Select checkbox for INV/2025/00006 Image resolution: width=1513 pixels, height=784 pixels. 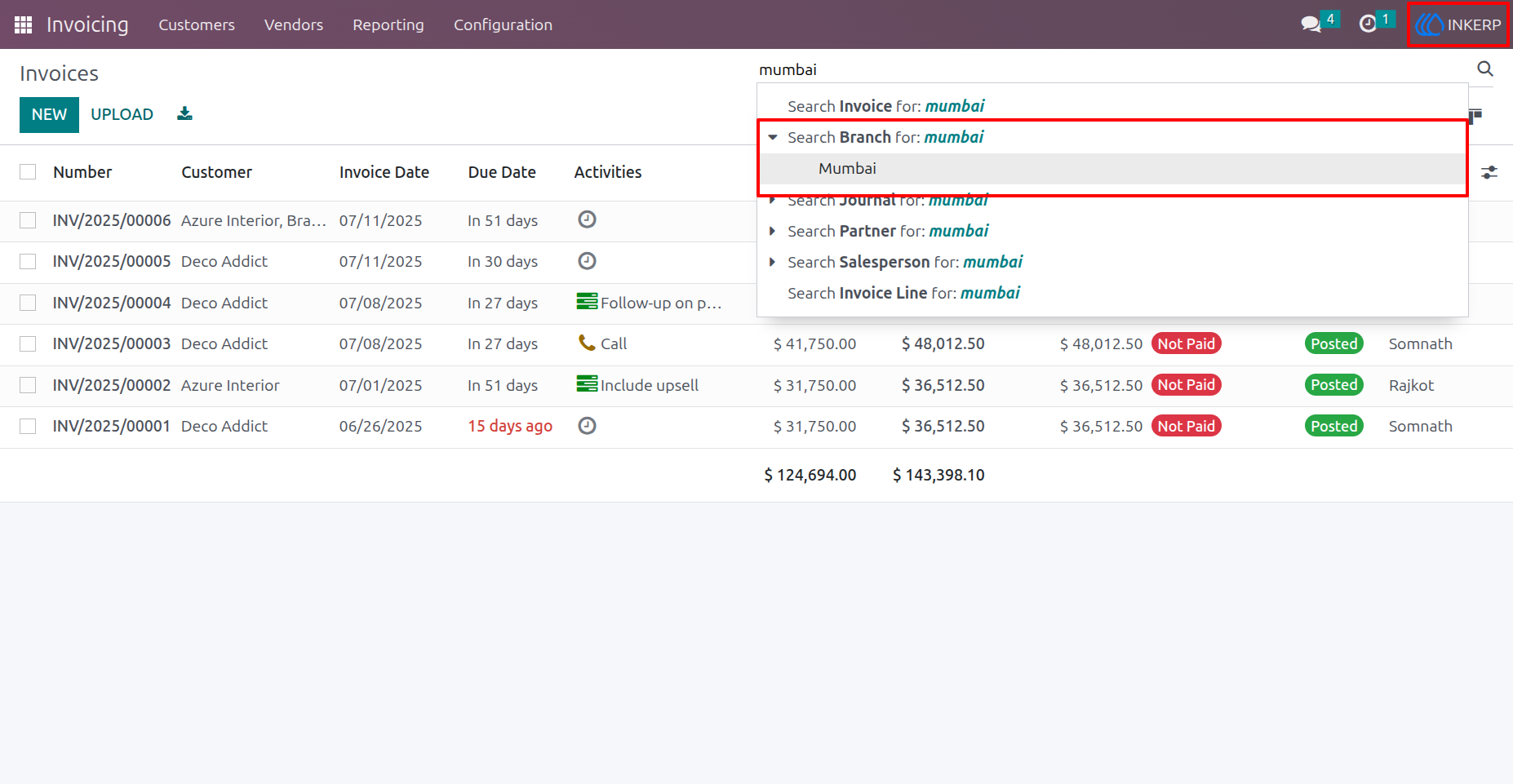(x=28, y=220)
